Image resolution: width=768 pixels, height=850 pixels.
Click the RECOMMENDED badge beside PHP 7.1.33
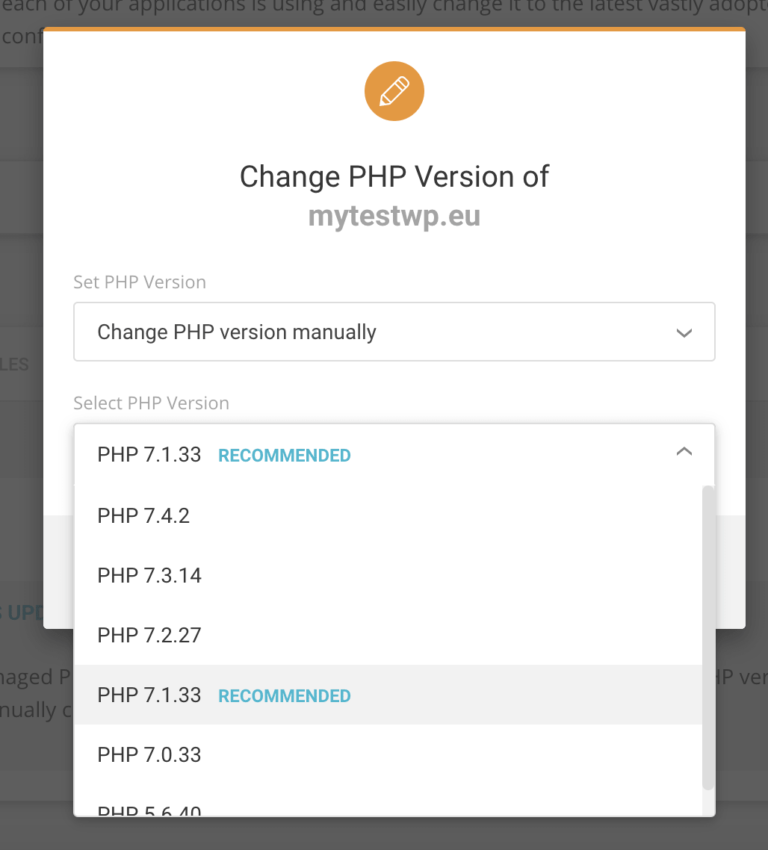(283, 695)
